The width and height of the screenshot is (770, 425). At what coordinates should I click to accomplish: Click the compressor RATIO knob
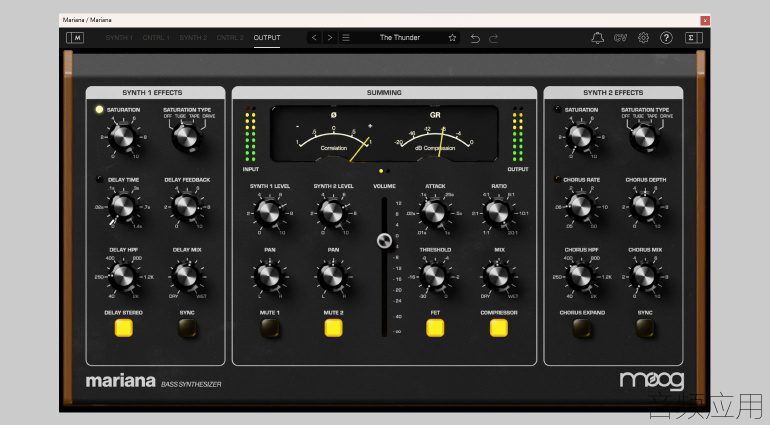pyautogui.click(x=498, y=213)
